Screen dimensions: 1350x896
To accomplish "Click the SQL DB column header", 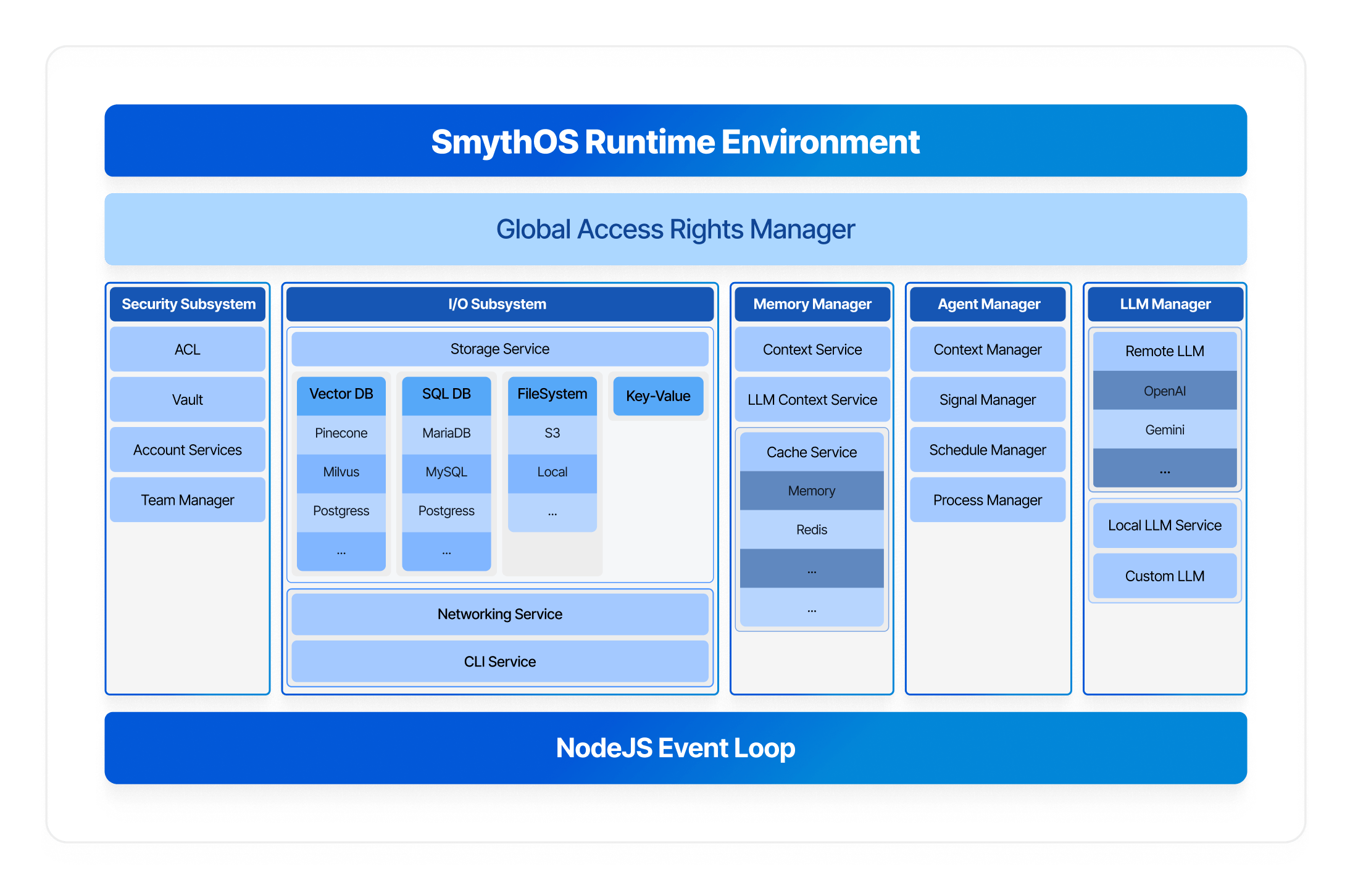I will (x=446, y=396).
